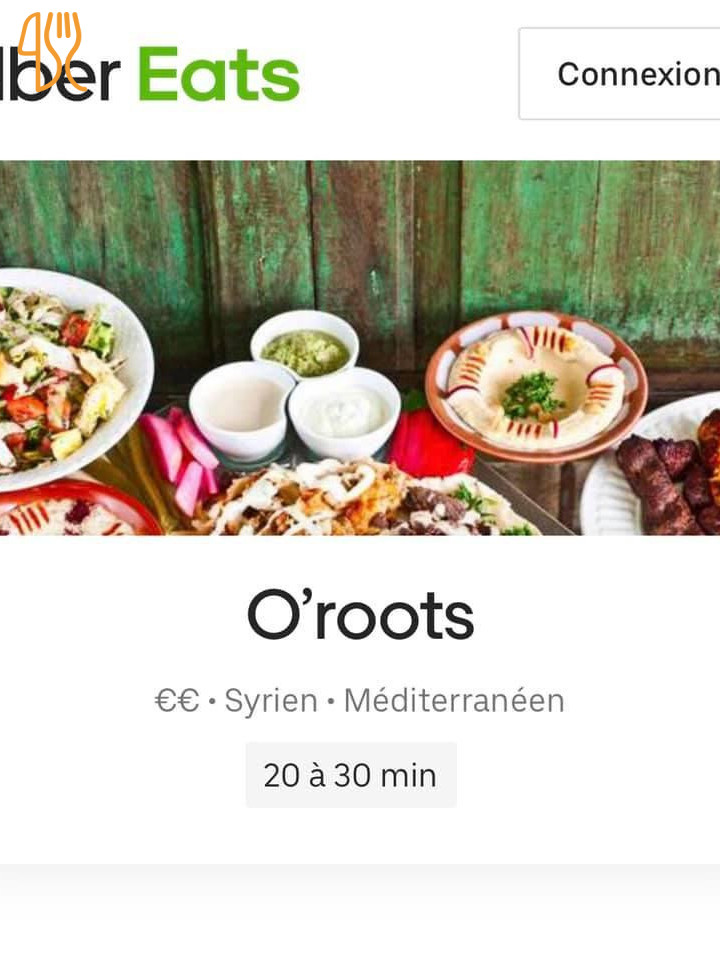Image resolution: width=720 pixels, height=960 pixels.
Task: Click the orange fork and spoon watermark icon
Action: pyautogui.click(x=50, y=51)
